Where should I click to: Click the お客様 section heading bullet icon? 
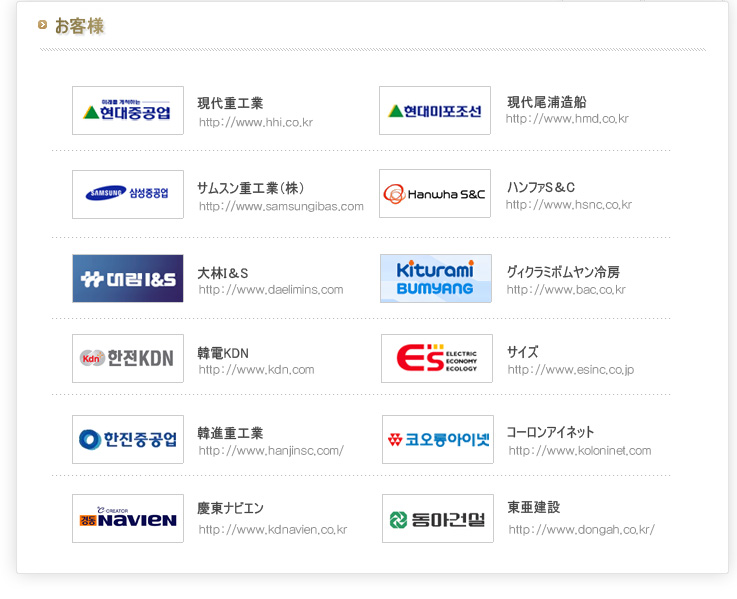[x=42, y=24]
